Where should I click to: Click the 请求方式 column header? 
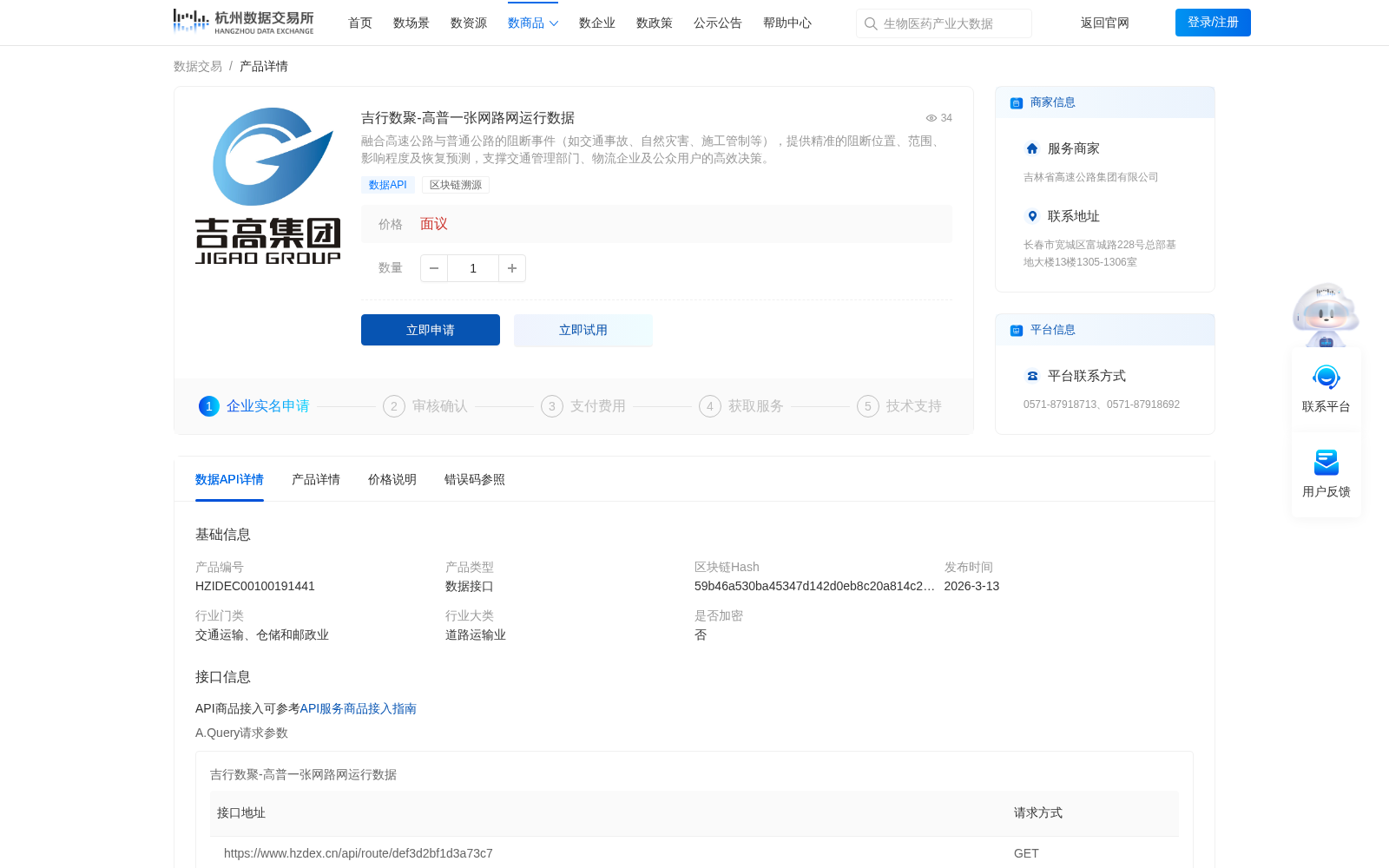1038,812
